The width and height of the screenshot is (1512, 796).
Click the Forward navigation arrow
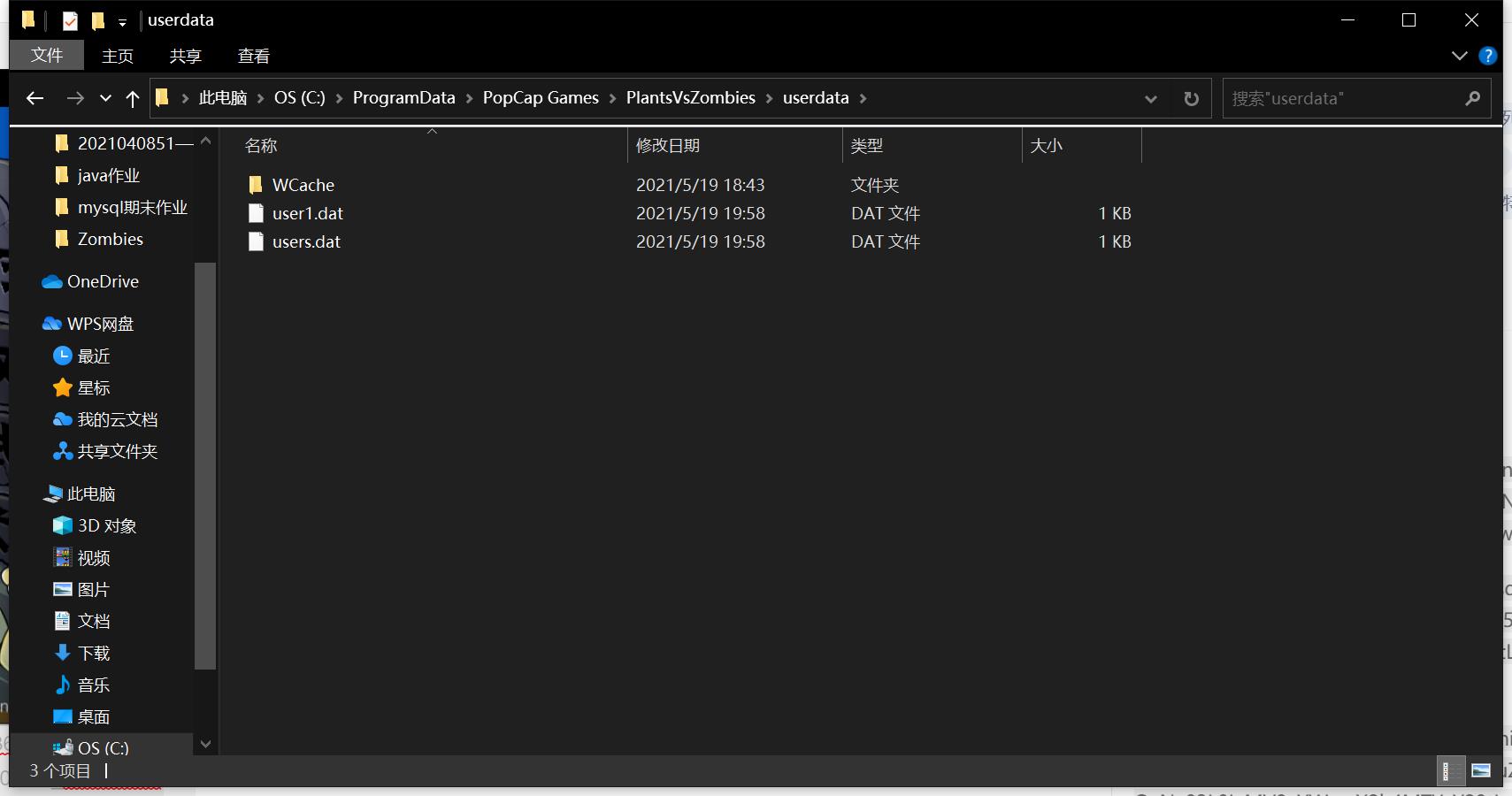click(75, 98)
